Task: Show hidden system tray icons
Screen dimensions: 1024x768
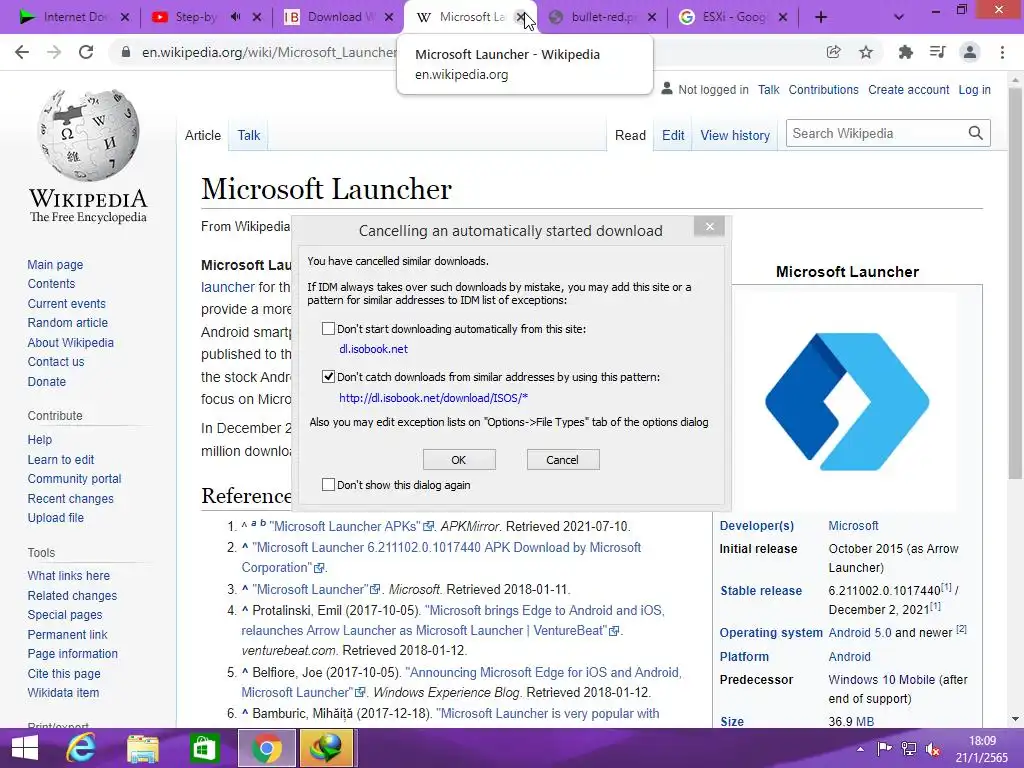Action: tap(860, 749)
